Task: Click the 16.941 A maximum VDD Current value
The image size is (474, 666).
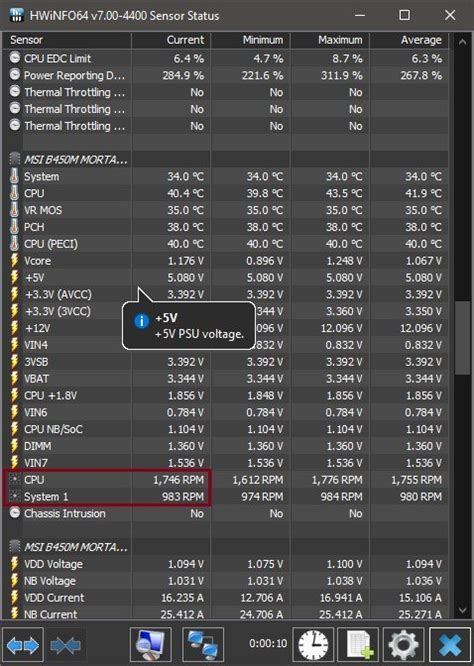Action: pos(341,597)
